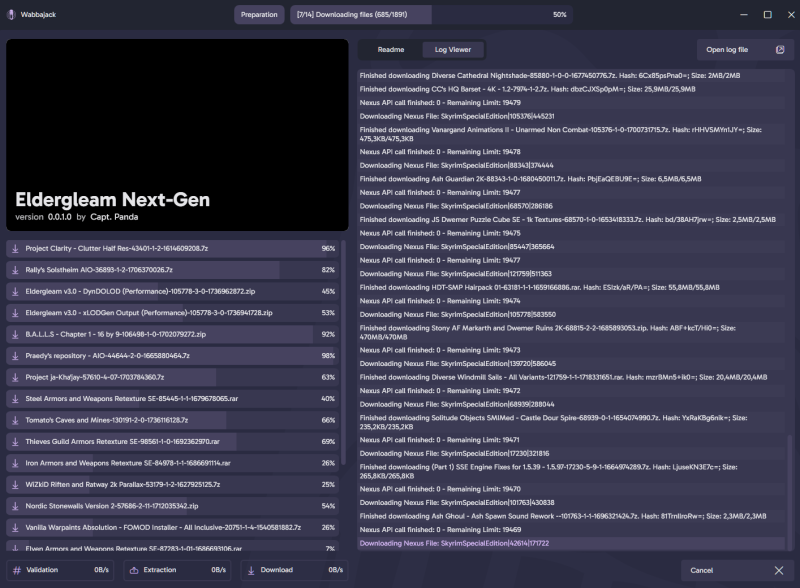Click the X icon on Cancel button
800x588 pixels.
pyautogui.click(x=779, y=570)
